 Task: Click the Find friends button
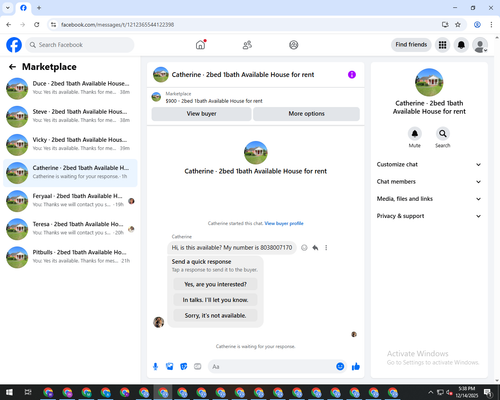[411, 45]
